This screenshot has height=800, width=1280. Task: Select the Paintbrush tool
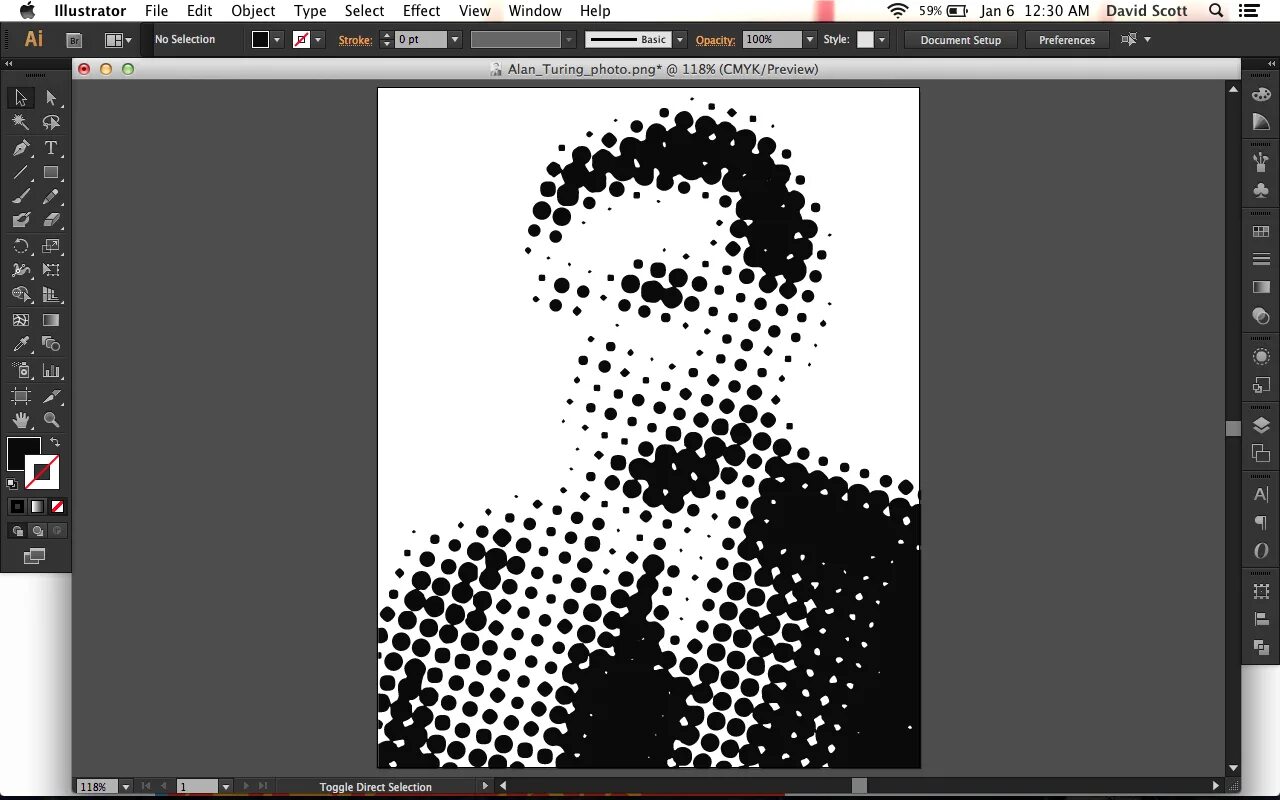click(x=20, y=196)
